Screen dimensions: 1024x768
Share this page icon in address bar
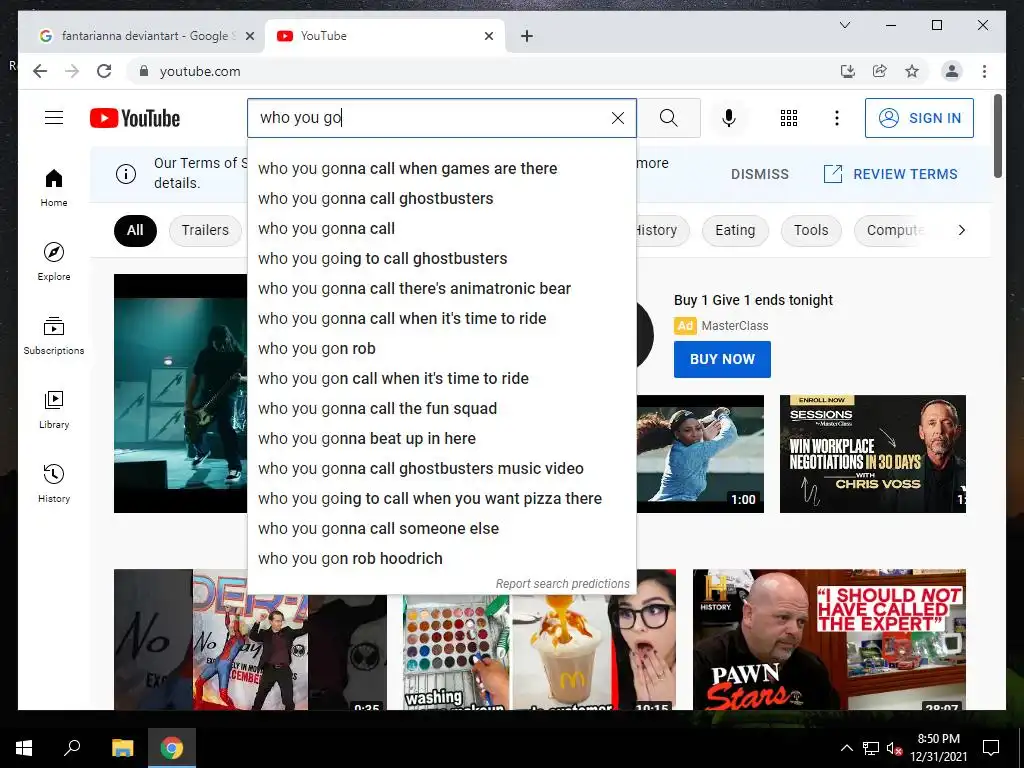880,71
